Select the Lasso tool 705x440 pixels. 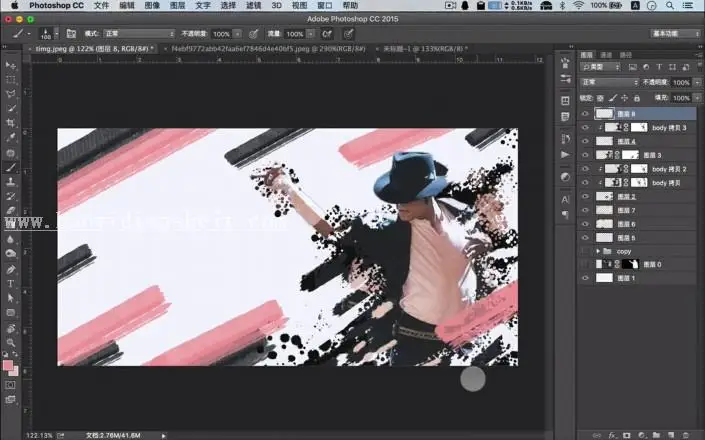coord(10,94)
